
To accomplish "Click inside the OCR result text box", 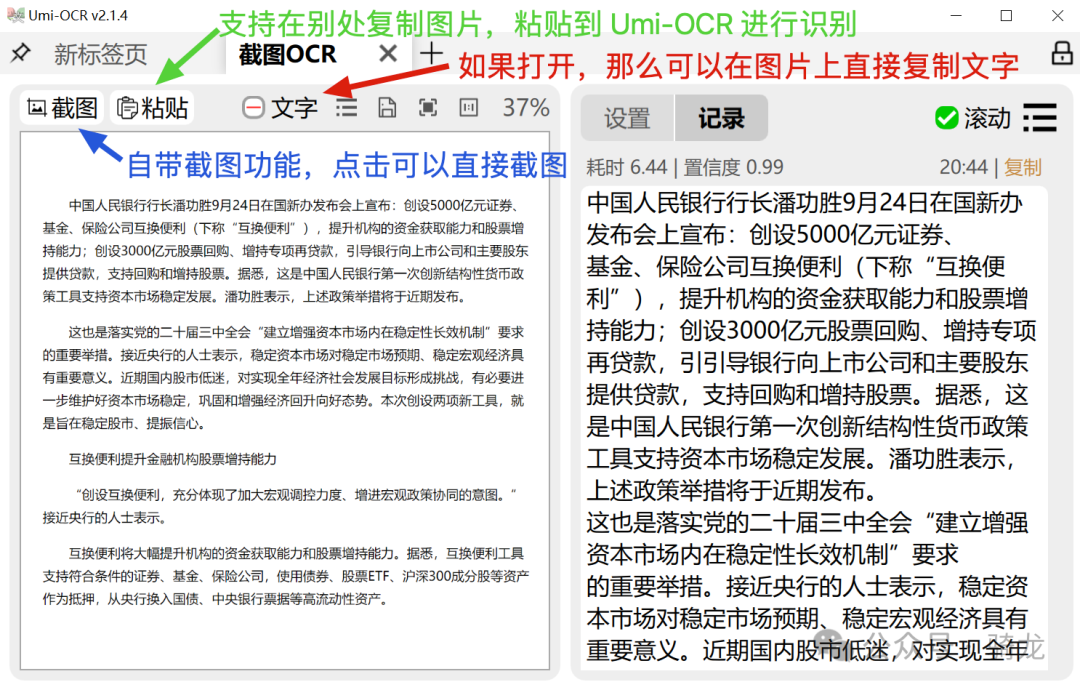I will pos(814,427).
